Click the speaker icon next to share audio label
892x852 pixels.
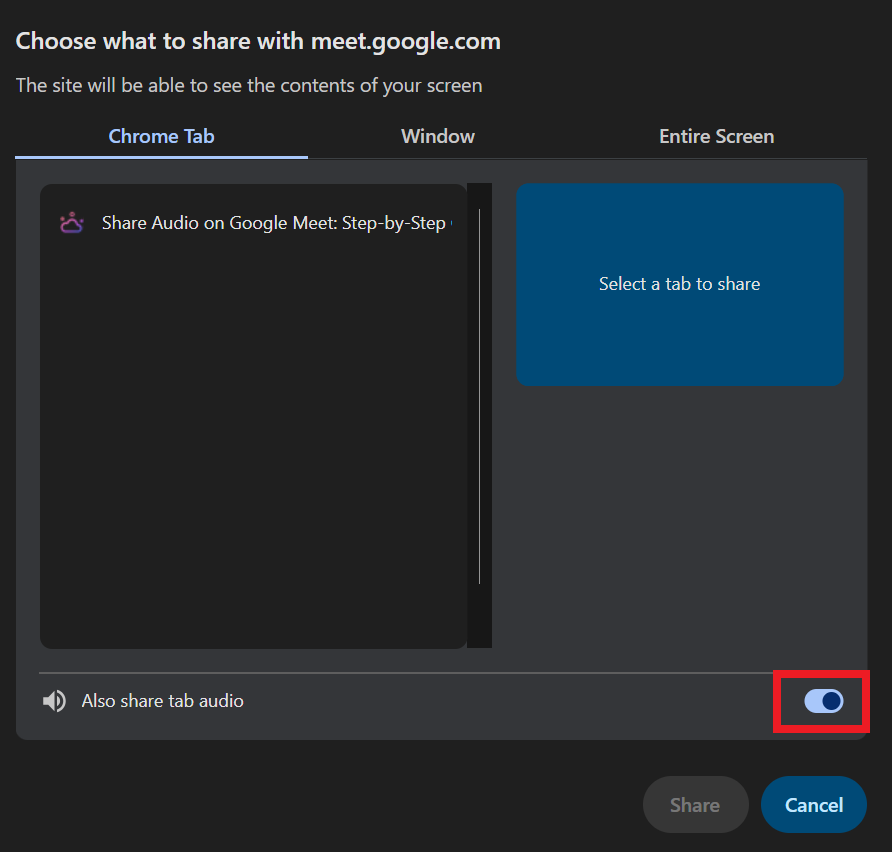point(55,700)
